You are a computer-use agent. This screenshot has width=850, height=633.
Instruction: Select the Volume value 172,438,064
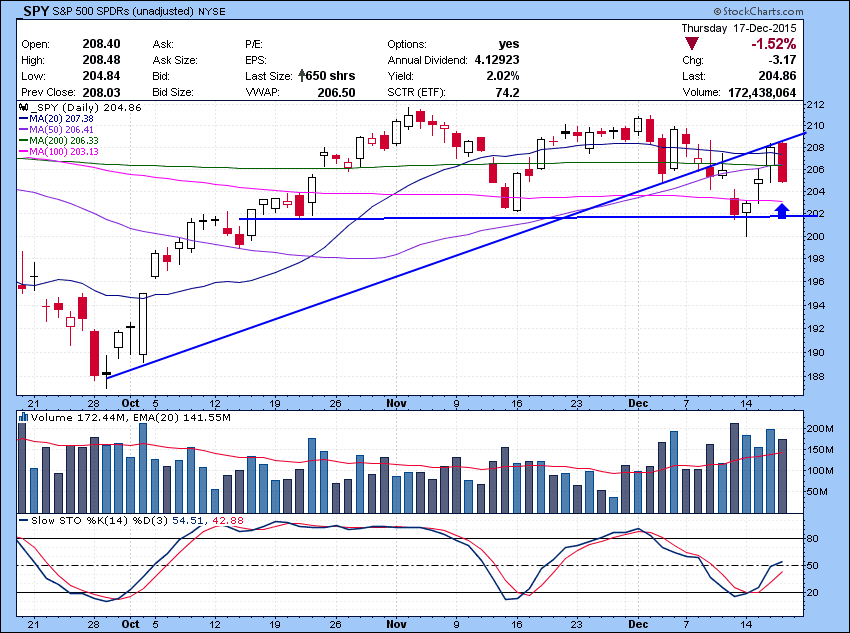pos(762,93)
